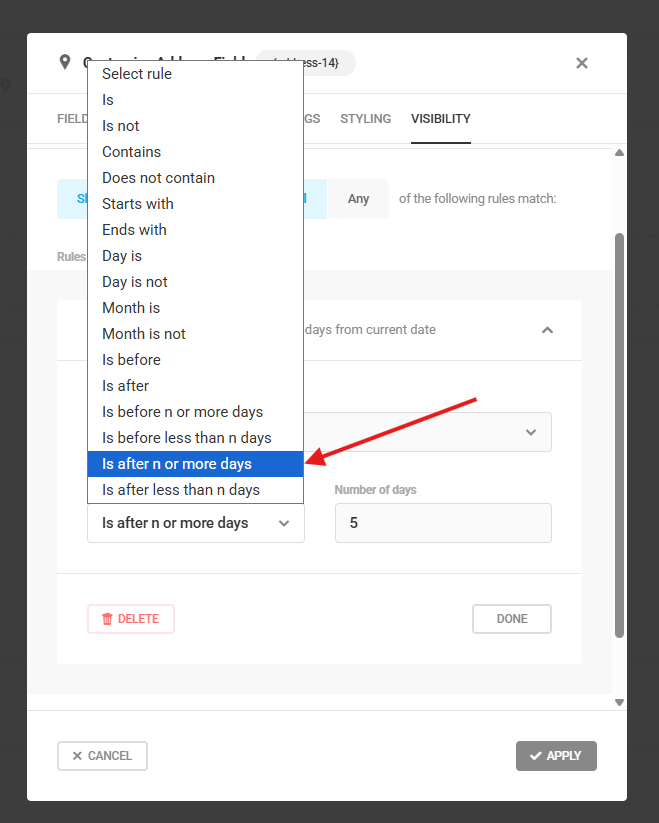This screenshot has height=823, width=659.
Task: Cancel the field settings dialog
Action: click(x=102, y=756)
